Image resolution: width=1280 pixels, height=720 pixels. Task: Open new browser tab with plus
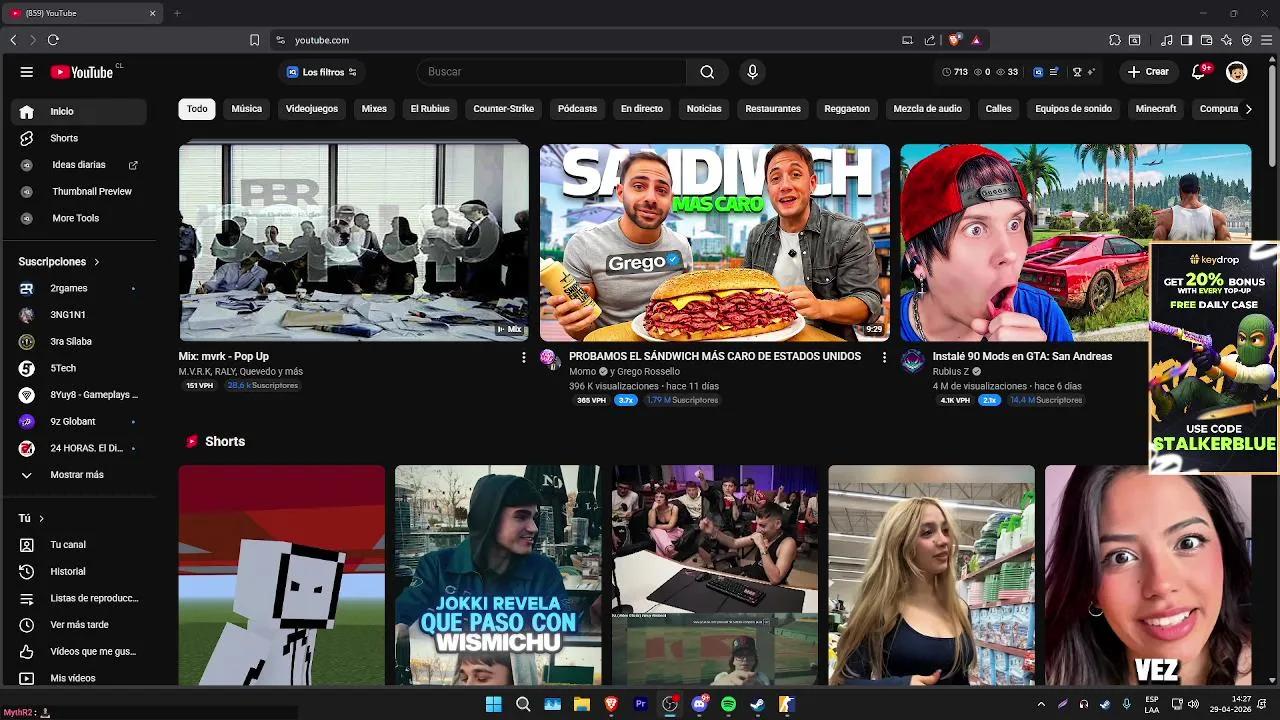(x=177, y=13)
